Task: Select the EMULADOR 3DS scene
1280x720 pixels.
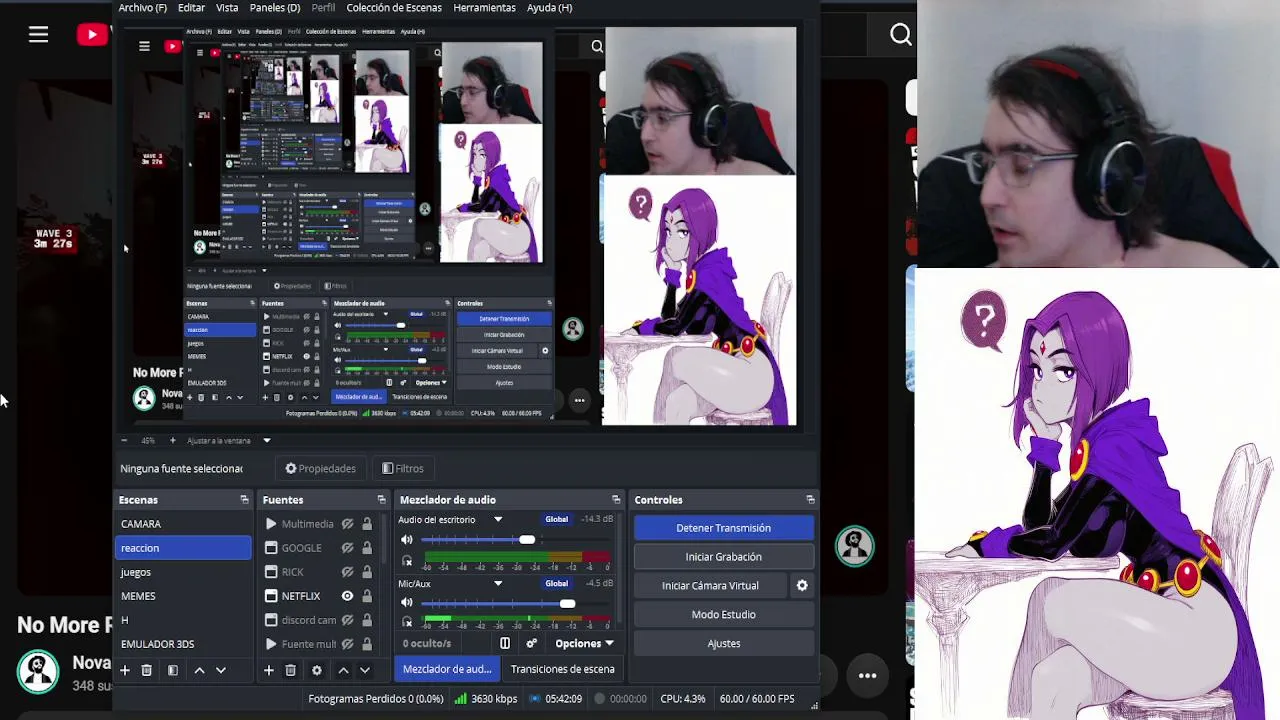Action: pos(184,644)
